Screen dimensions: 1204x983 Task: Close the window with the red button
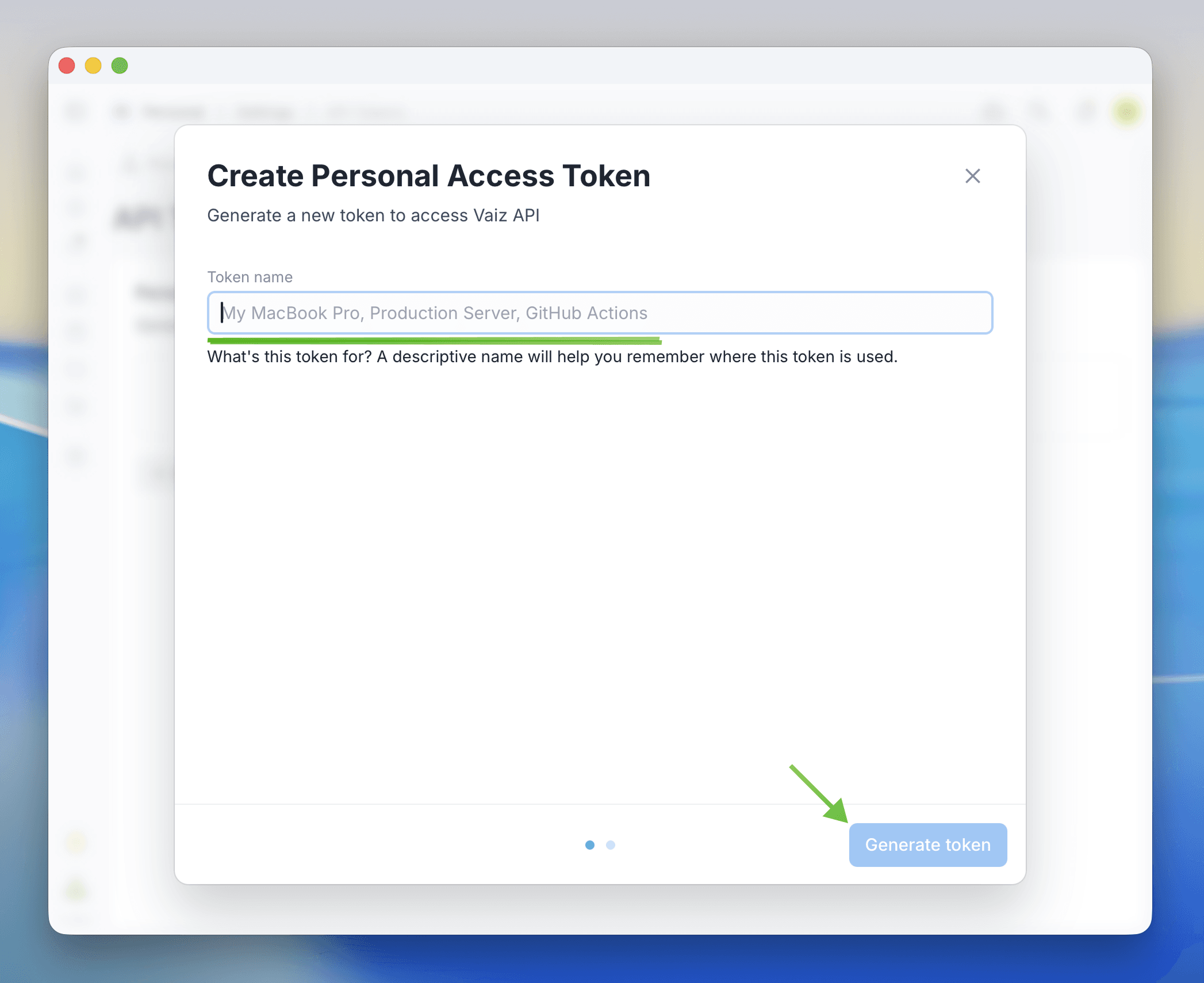click(x=67, y=66)
